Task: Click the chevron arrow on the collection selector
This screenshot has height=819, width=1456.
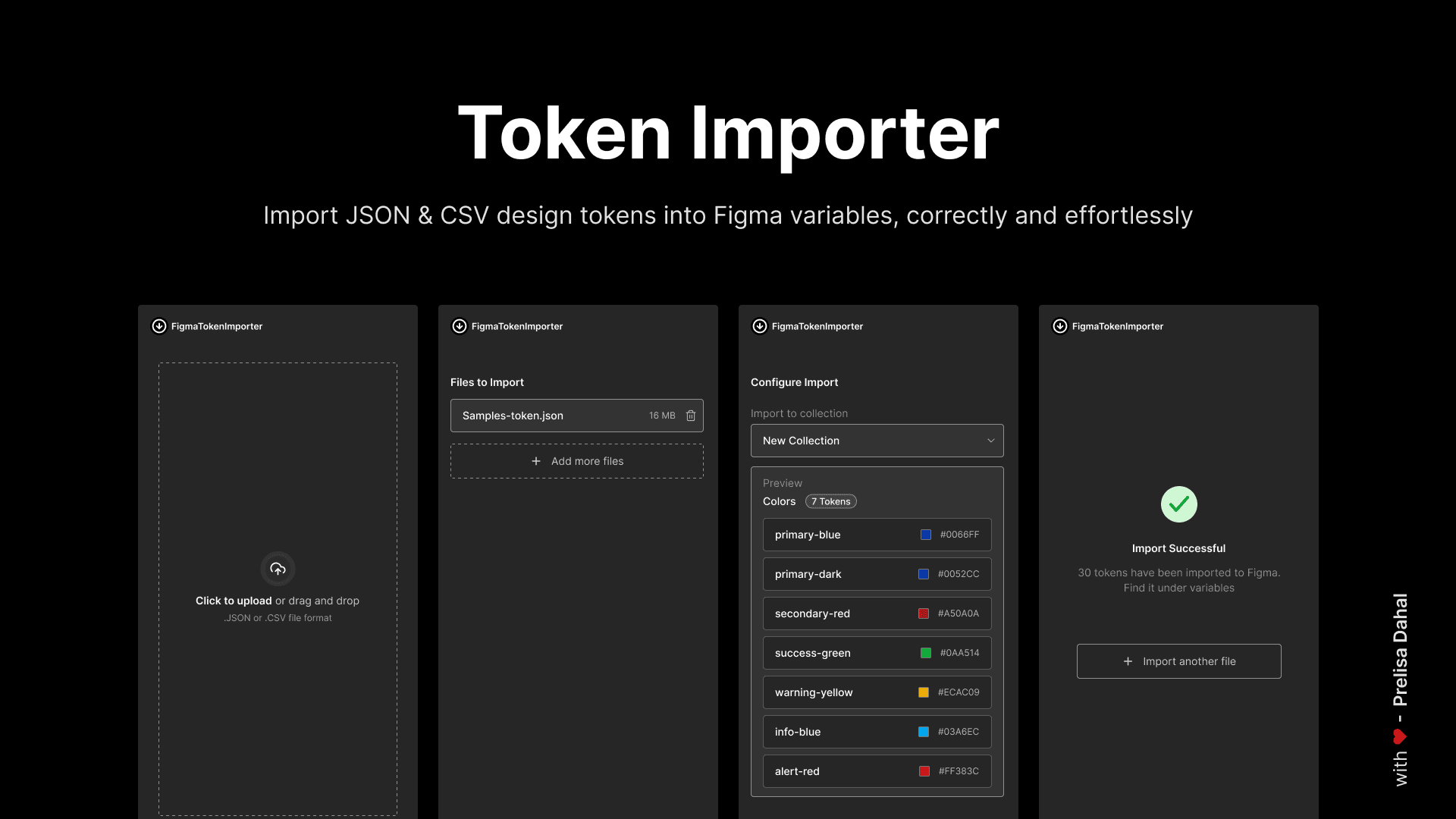Action: tap(990, 441)
